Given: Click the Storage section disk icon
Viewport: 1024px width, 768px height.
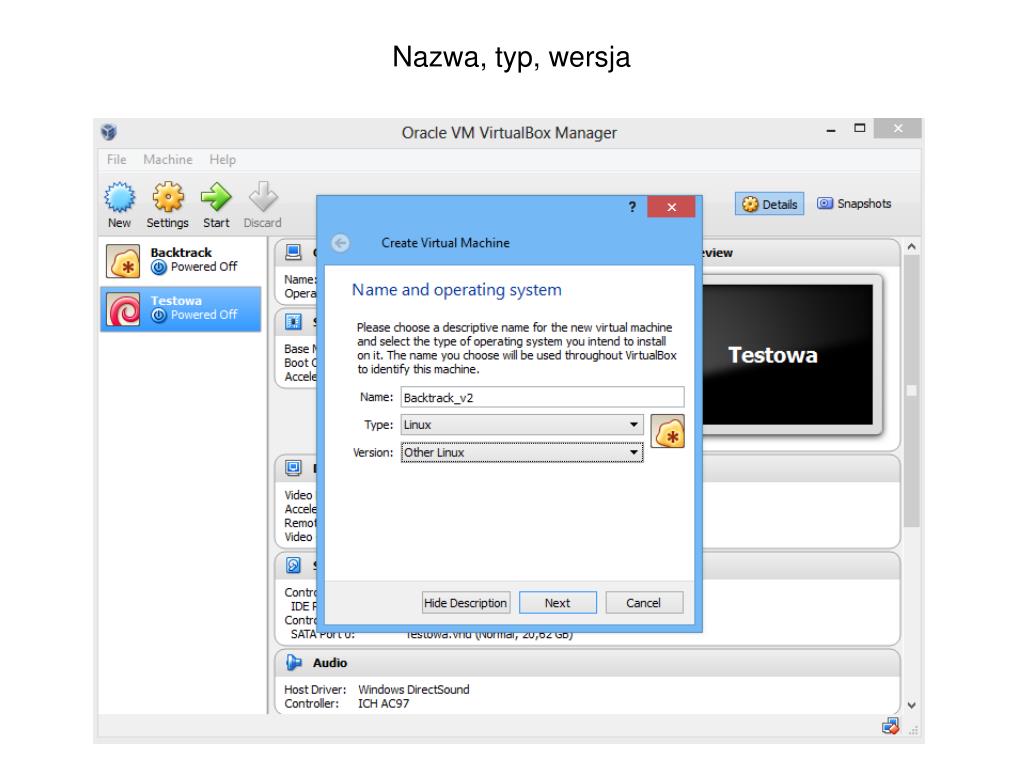Looking at the screenshot, I should pyautogui.click(x=293, y=565).
